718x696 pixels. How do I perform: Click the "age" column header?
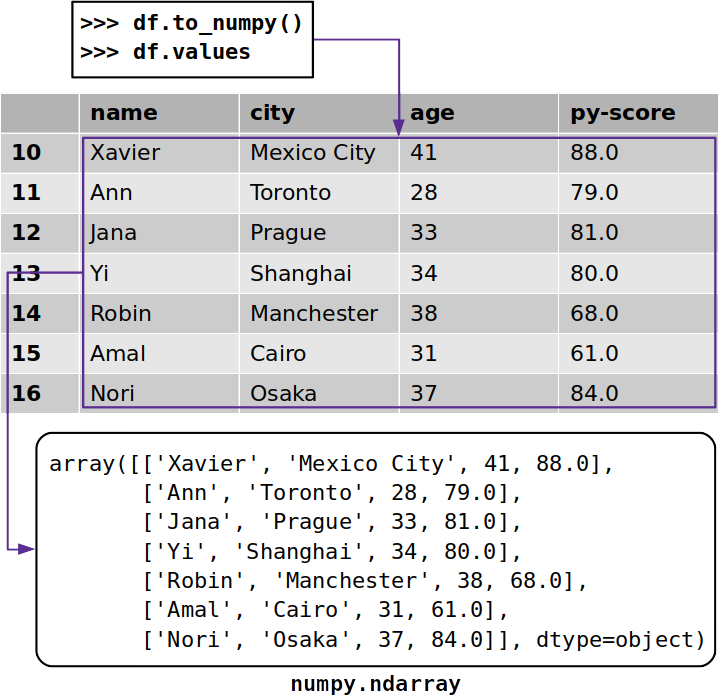[x=432, y=113]
